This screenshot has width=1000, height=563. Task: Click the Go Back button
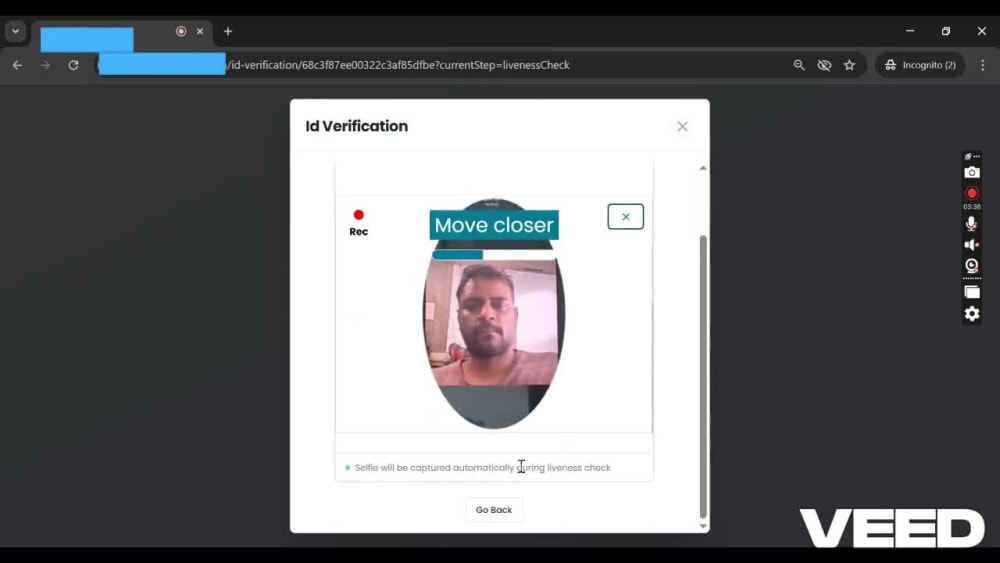[494, 509]
